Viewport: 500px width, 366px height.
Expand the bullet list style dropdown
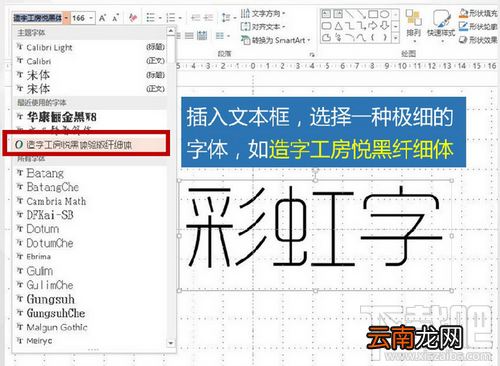160,18
